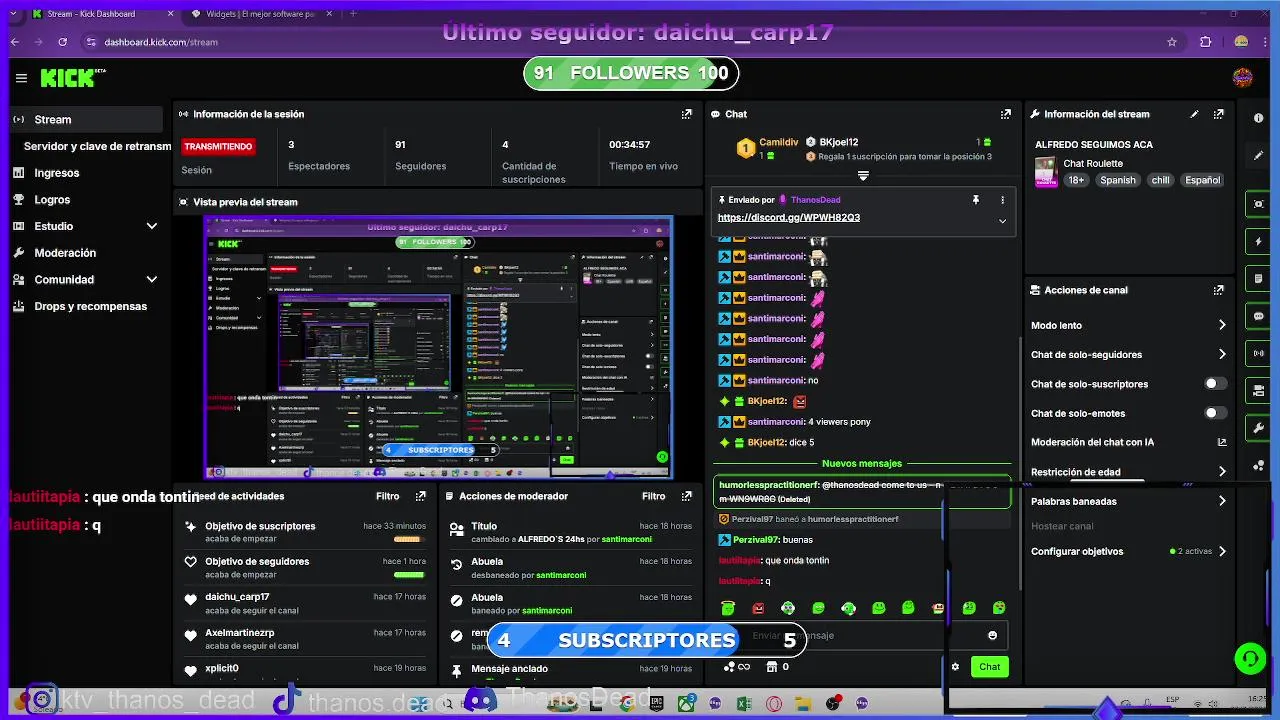
Task: Open Moderación del chat con IA
Action: (1128, 442)
